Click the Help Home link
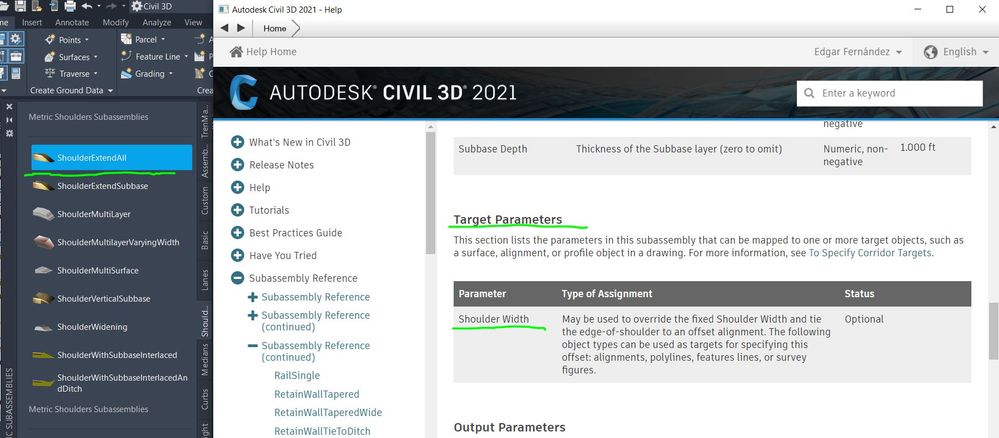Image resolution: width=999 pixels, height=438 pixels. [263, 52]
